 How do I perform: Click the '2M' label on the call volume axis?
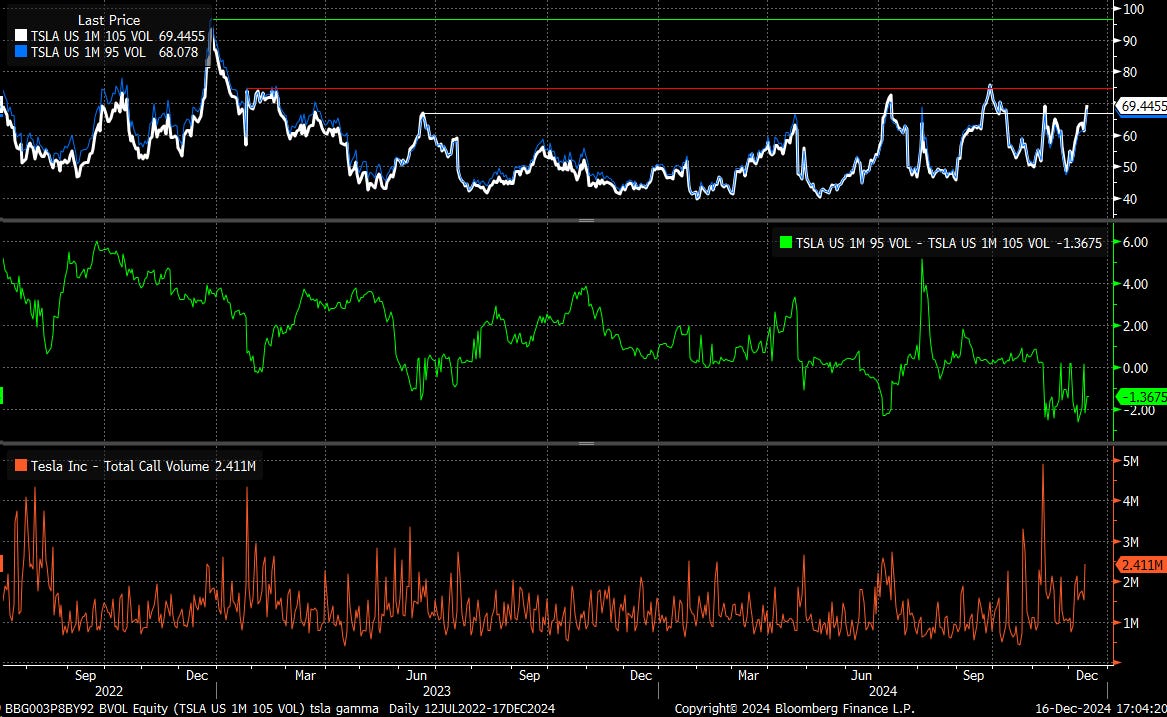(1131, 583)
